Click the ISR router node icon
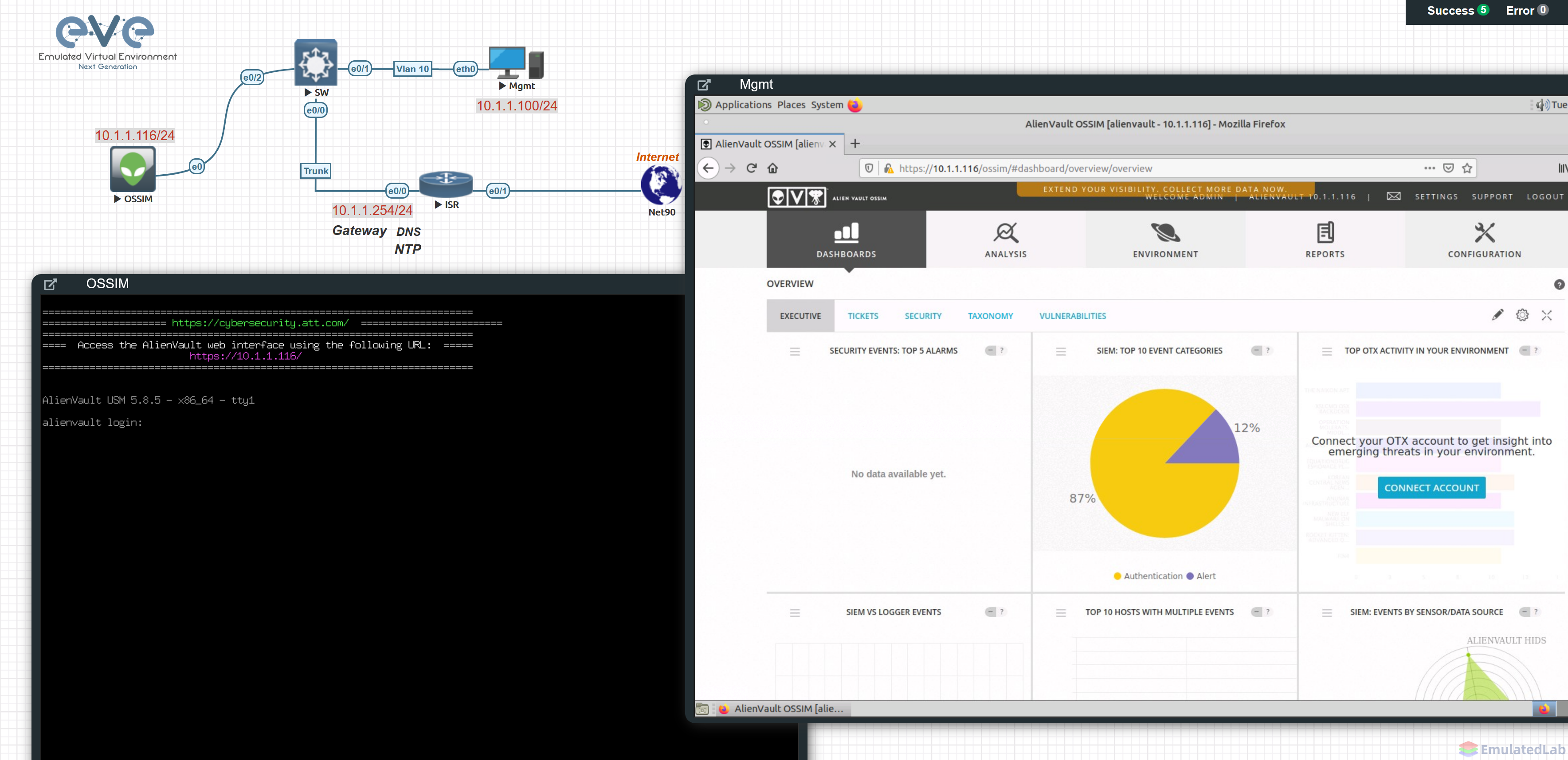Image resolution: width=1568 pixels, height=760 pixels. 446,184
